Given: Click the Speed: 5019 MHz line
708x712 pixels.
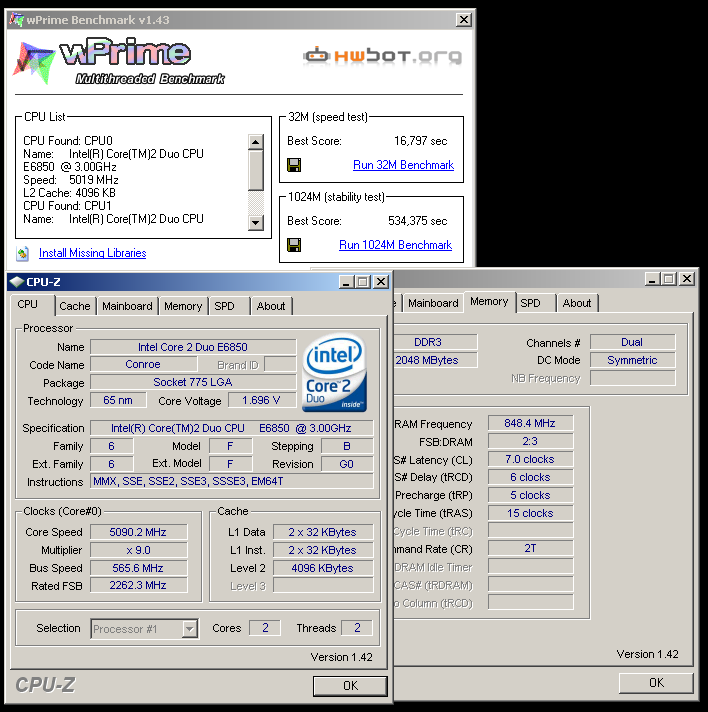Looking at the screenshot, I should point(71,180).
